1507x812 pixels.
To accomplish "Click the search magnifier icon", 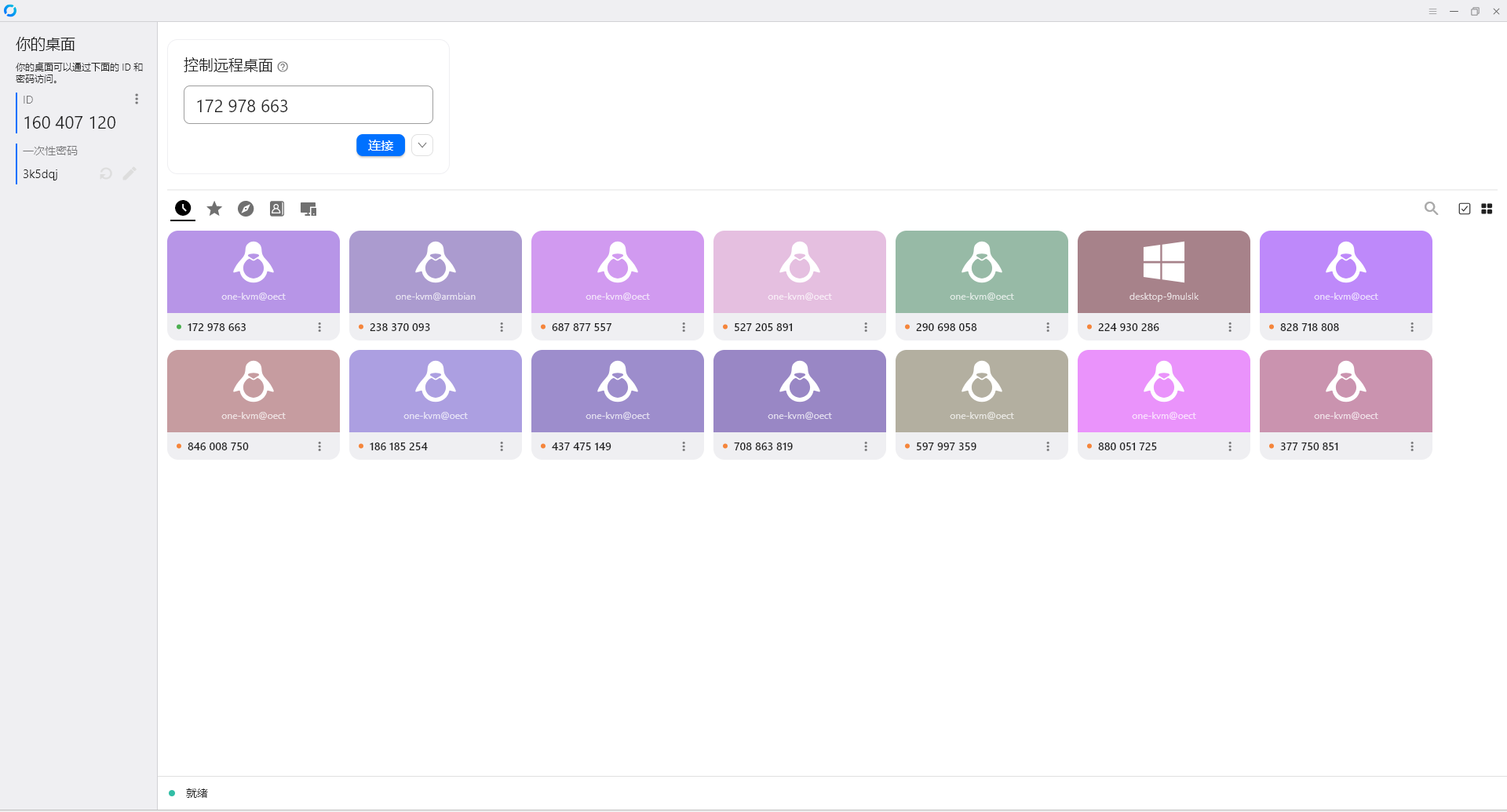I will [x=1431, y=209].
